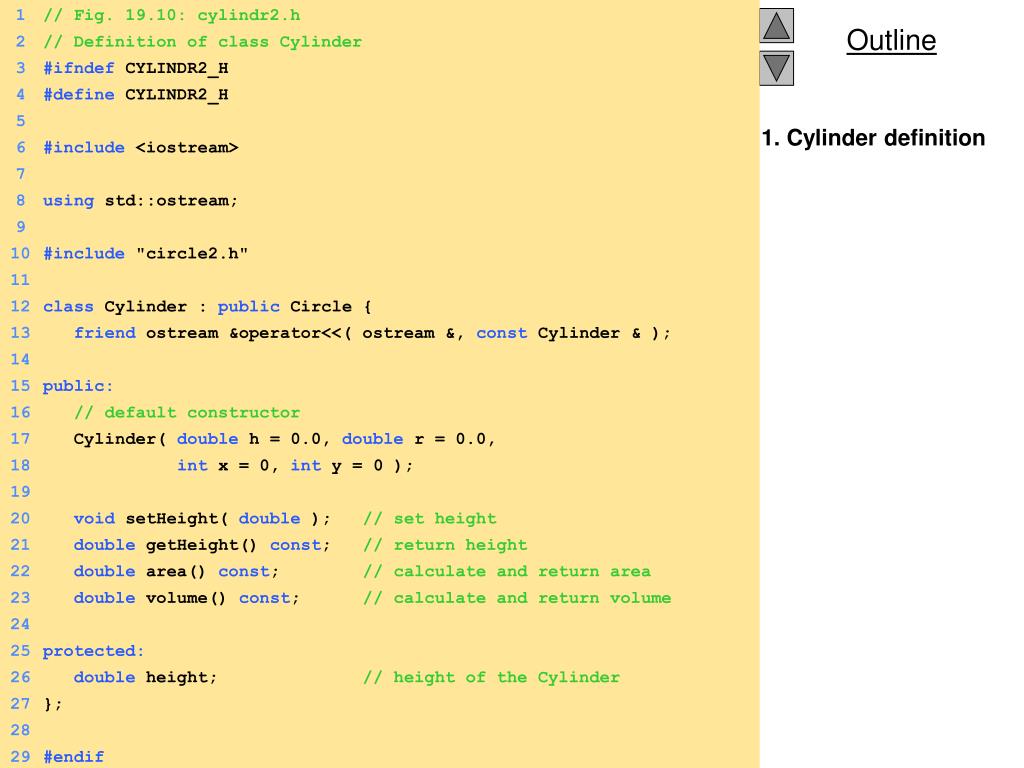The height and width of the screenshot is (768, 1024).
Task: Click the '// default constructor' comment
Action: 187,413
